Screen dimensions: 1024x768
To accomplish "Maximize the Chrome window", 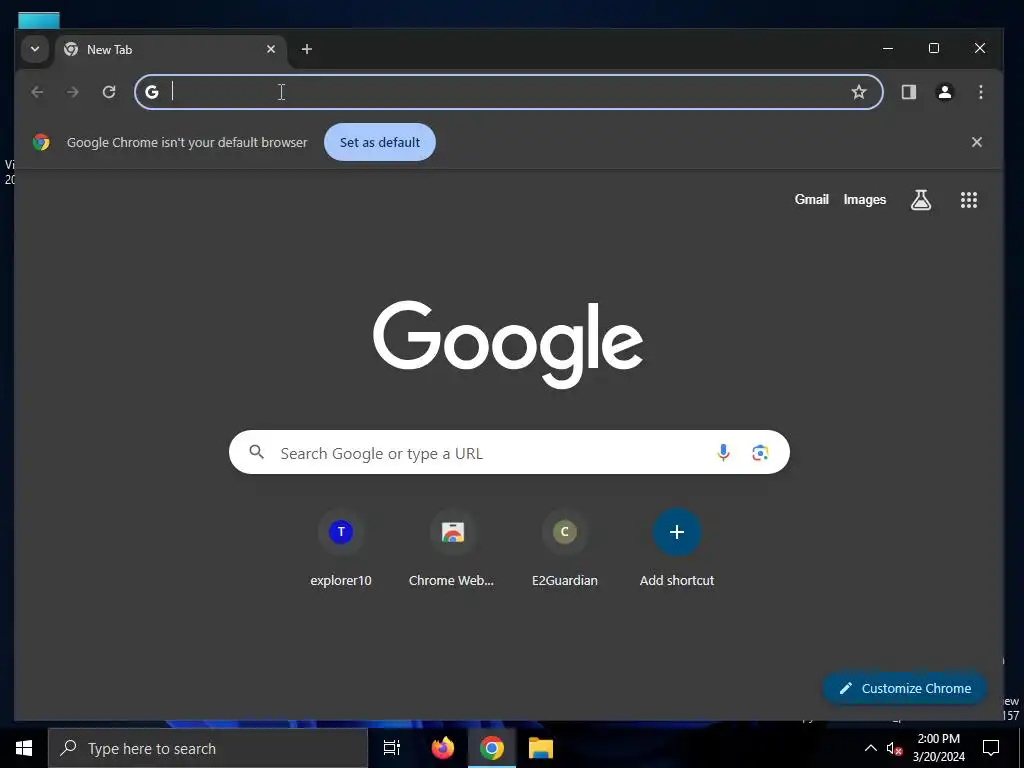I will click(x=934, y=48).
